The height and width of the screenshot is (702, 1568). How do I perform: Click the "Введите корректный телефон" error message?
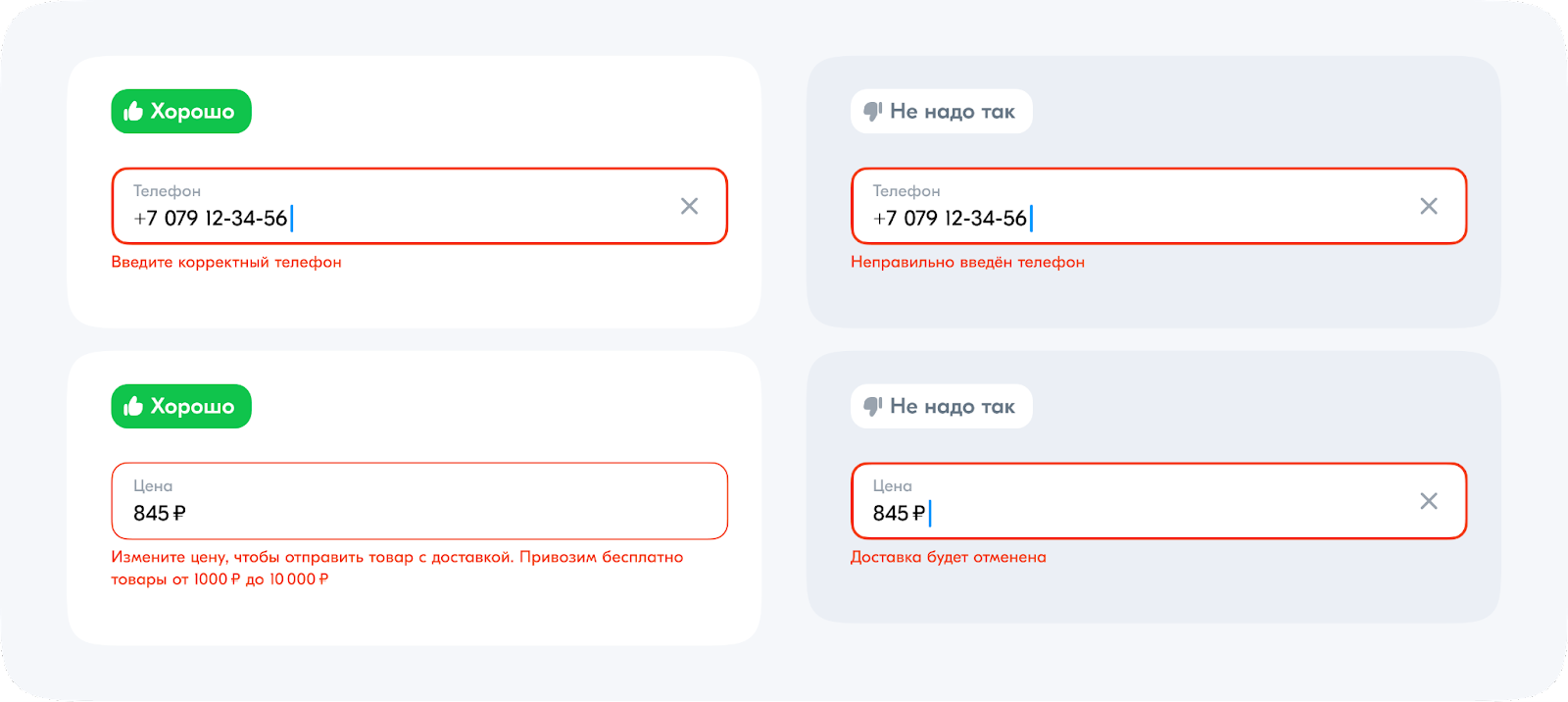point(226,263)
